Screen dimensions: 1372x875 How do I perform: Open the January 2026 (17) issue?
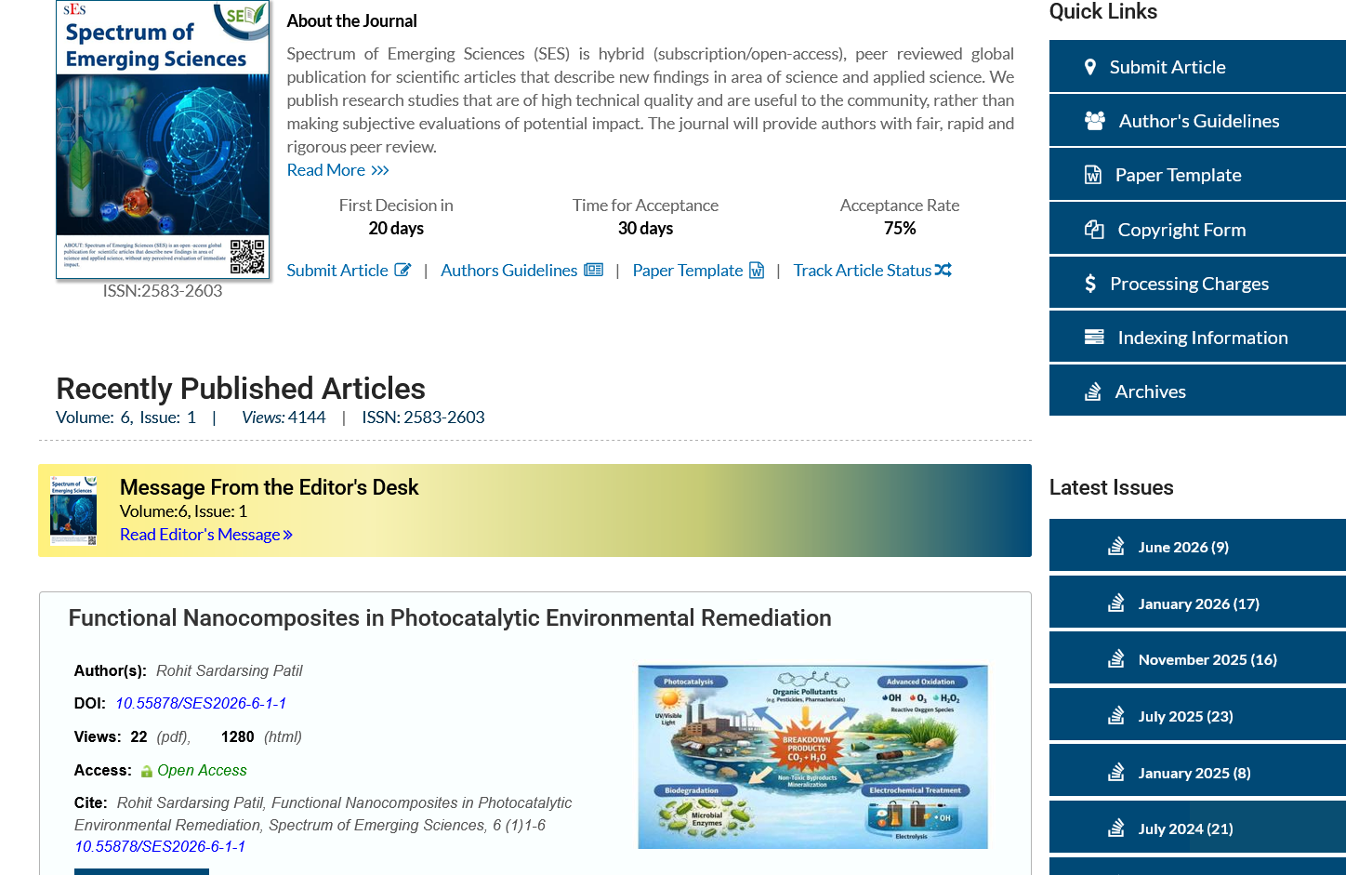[1197, 603]
